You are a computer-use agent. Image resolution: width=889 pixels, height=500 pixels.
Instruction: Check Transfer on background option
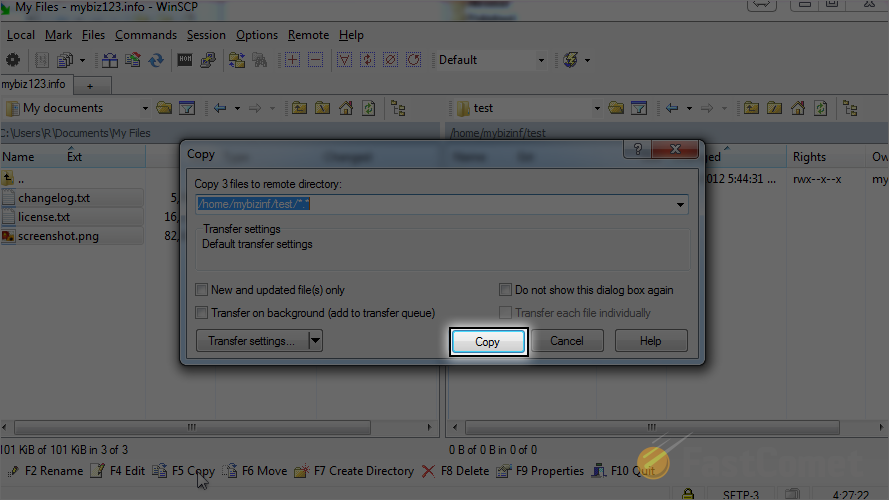click(201, 313)
